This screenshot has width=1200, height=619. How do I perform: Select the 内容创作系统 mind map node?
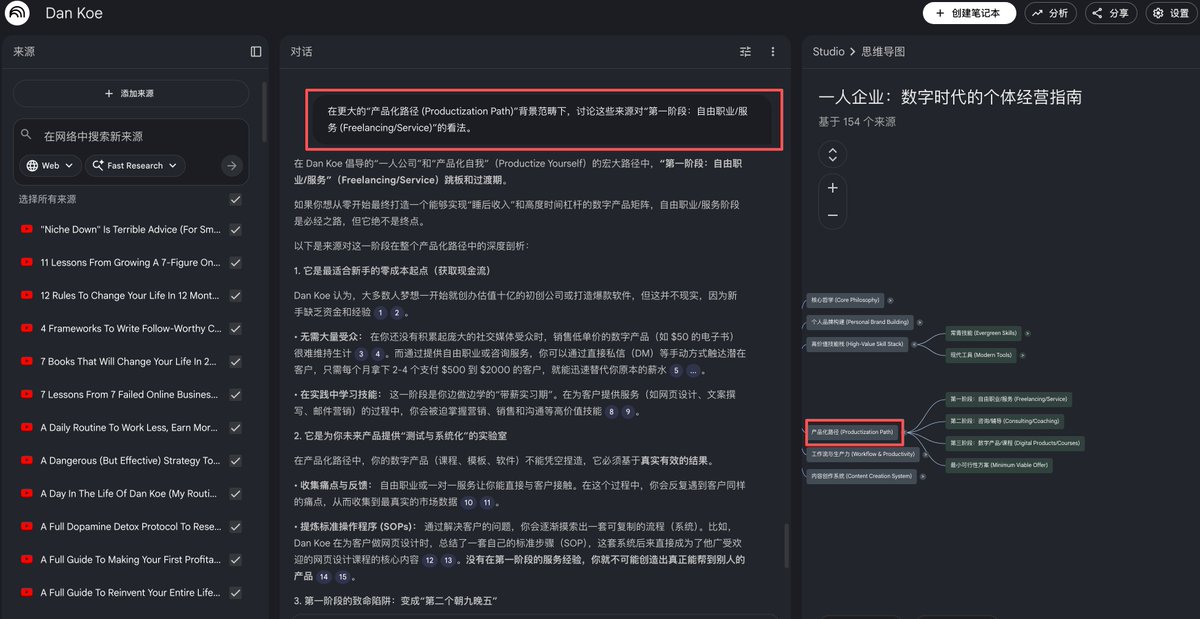pyautogui.click(x=862, y=477)
